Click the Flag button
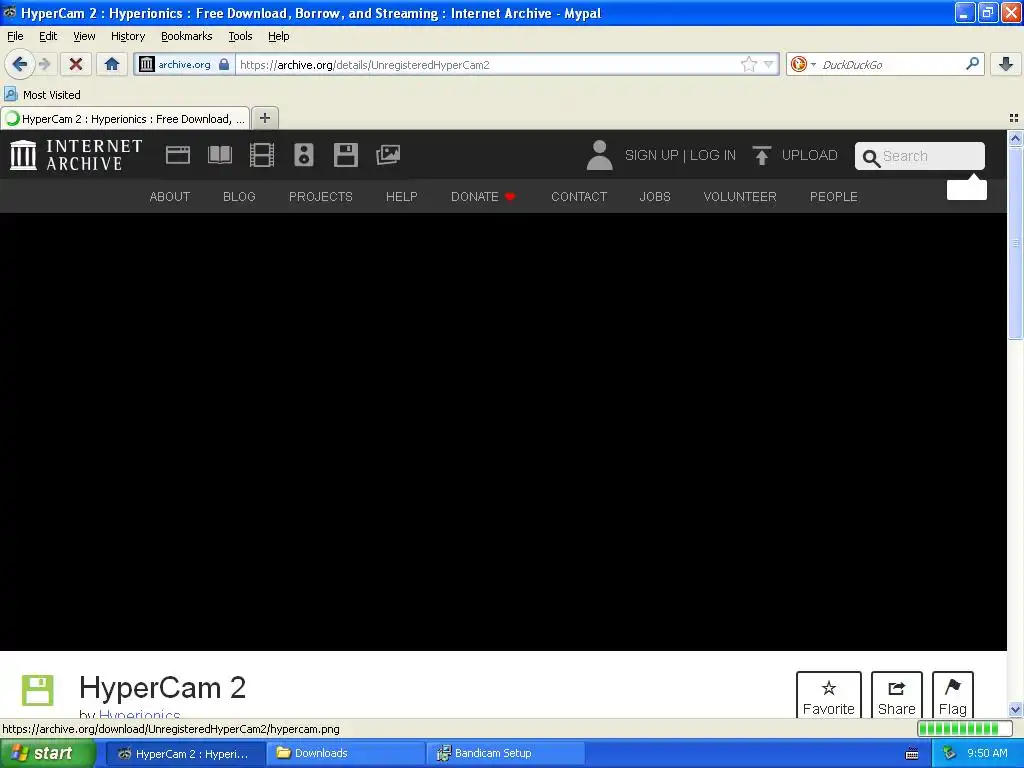 (953, 696)
